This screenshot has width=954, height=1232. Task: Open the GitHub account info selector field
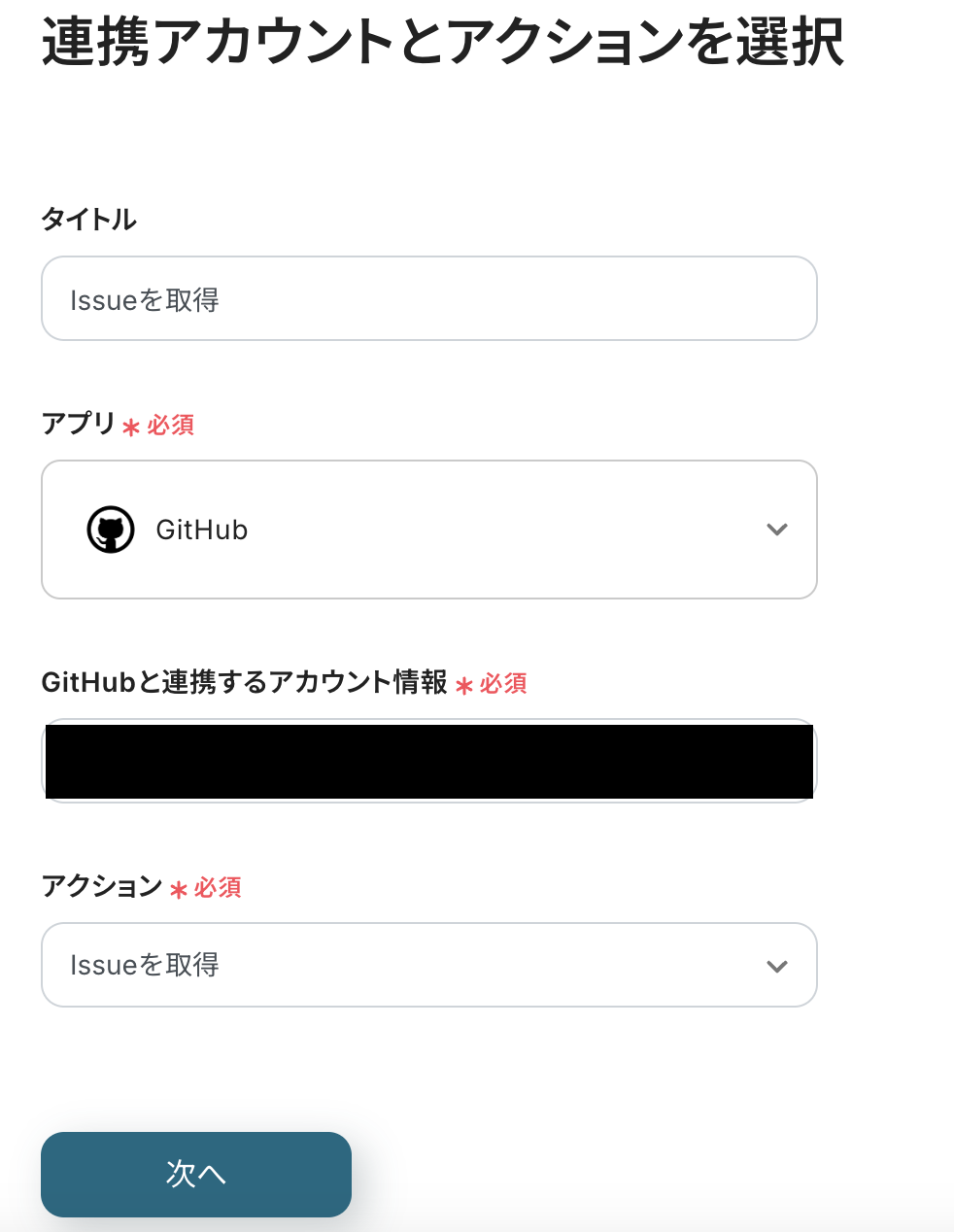(x=428, y=761)
